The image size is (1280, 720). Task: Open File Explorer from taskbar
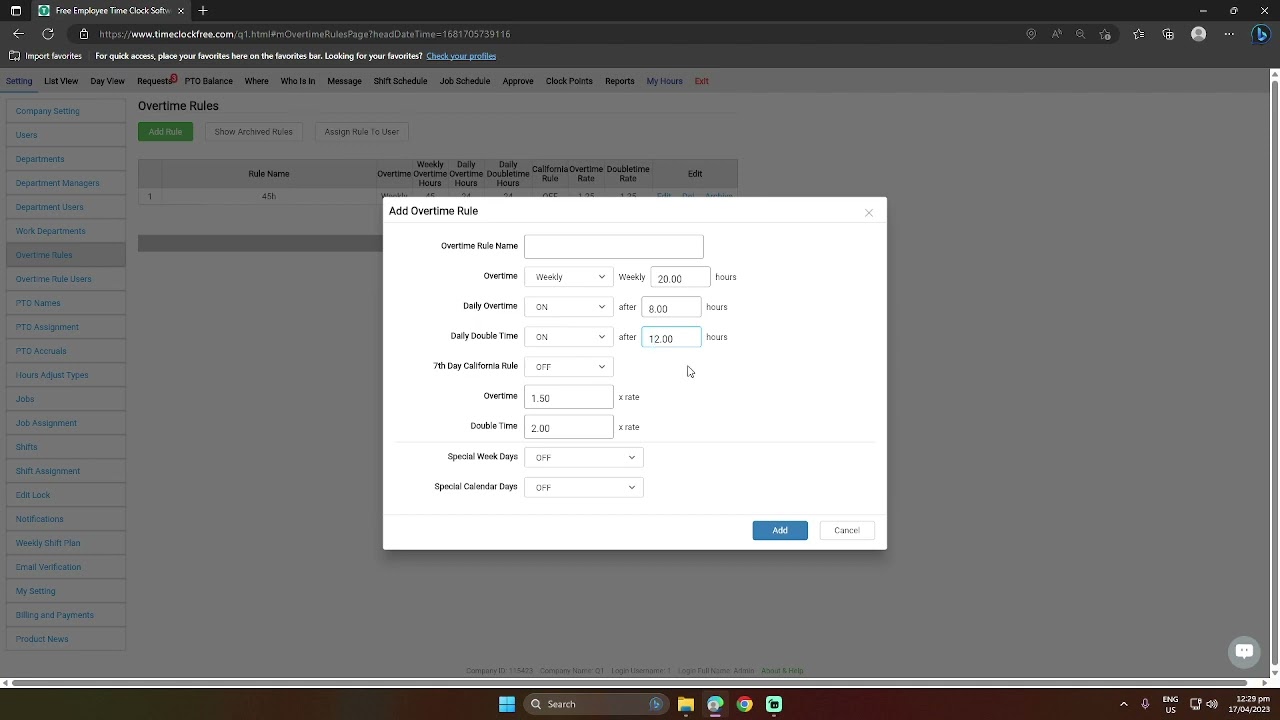pos(685,704)
